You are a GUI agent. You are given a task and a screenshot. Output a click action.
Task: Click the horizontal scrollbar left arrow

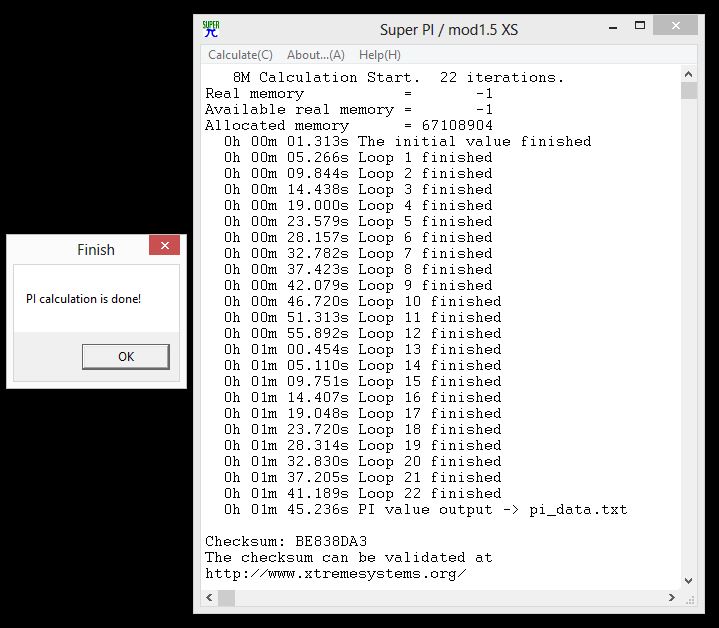point(210,598)
